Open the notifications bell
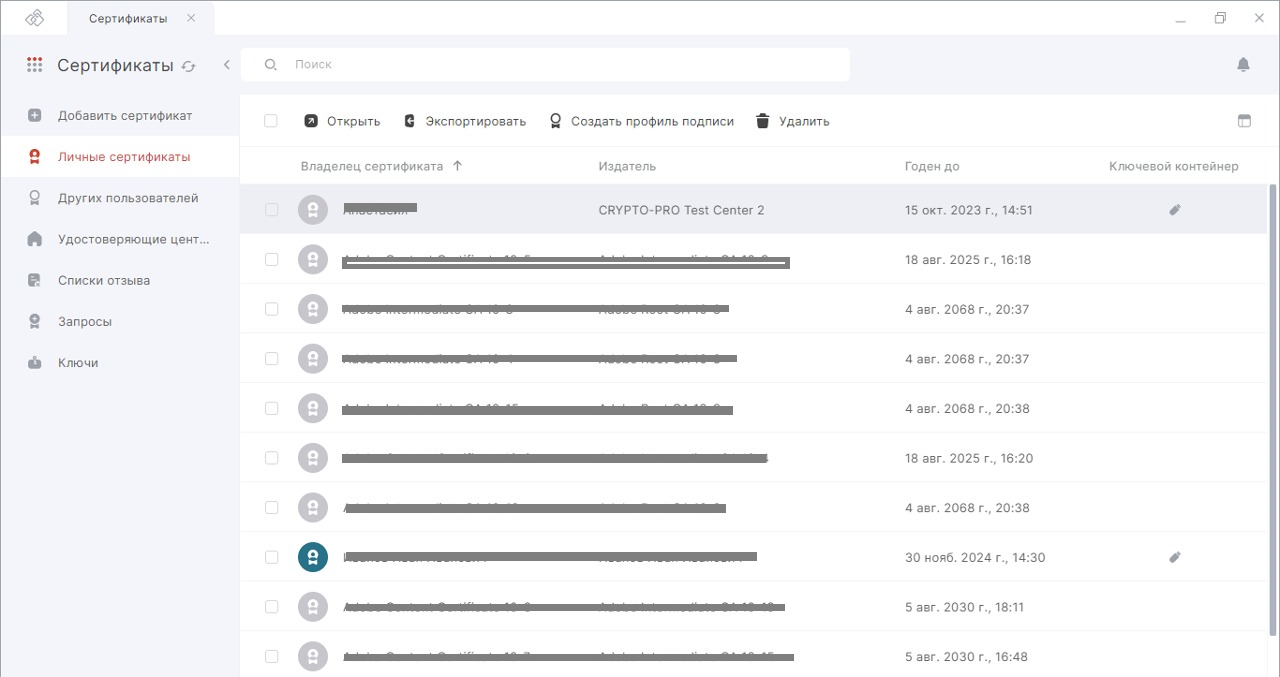 (x=1243, y=65)
